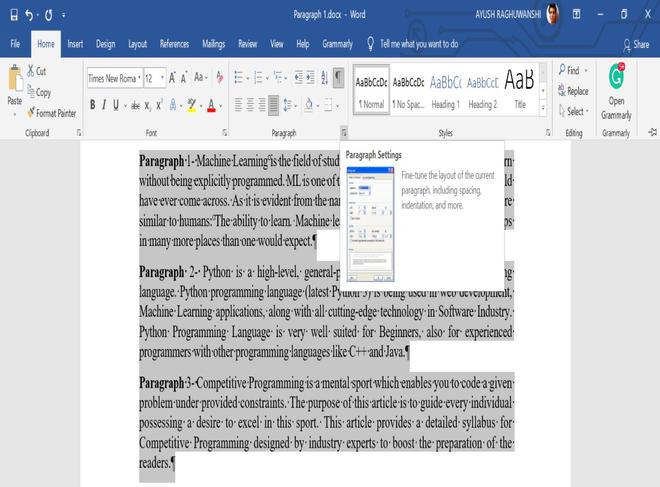660x487 pixels.
Task: Toggle Bold formatting
Action: tap(92, 105)
